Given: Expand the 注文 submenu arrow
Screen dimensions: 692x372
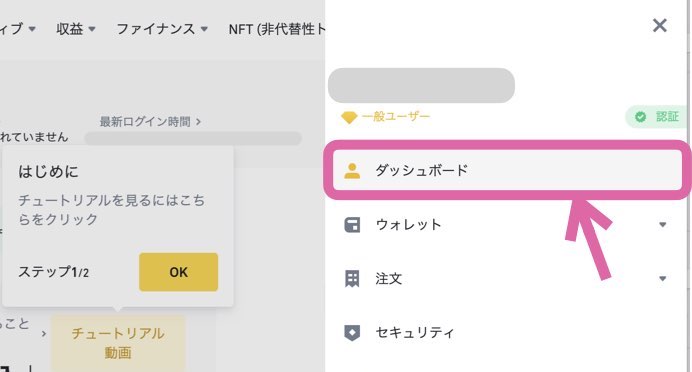Looking at the screenshot, I should tap(662, 279).
